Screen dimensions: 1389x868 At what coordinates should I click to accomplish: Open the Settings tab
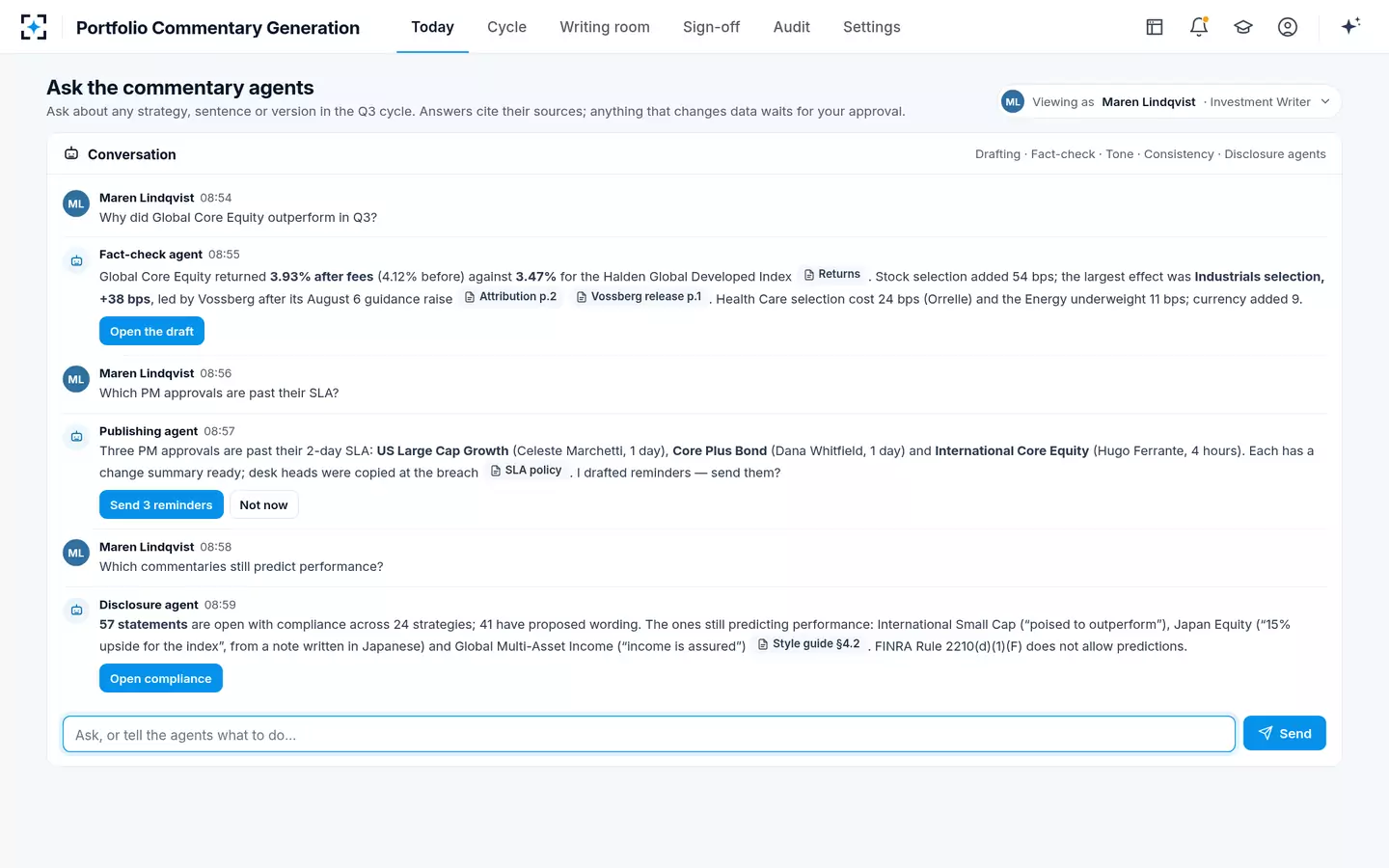pyautogui.click(x=871, y=27)
